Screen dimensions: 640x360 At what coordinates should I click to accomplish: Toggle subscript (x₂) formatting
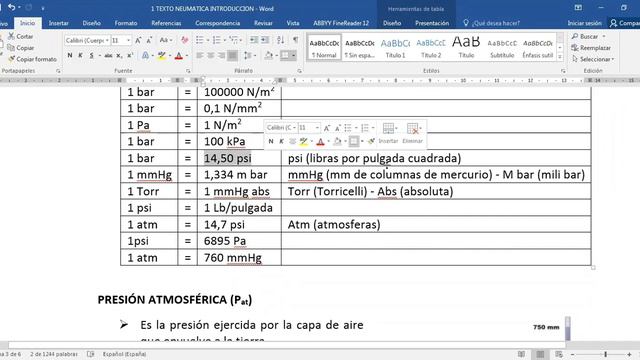pos(119,56)
